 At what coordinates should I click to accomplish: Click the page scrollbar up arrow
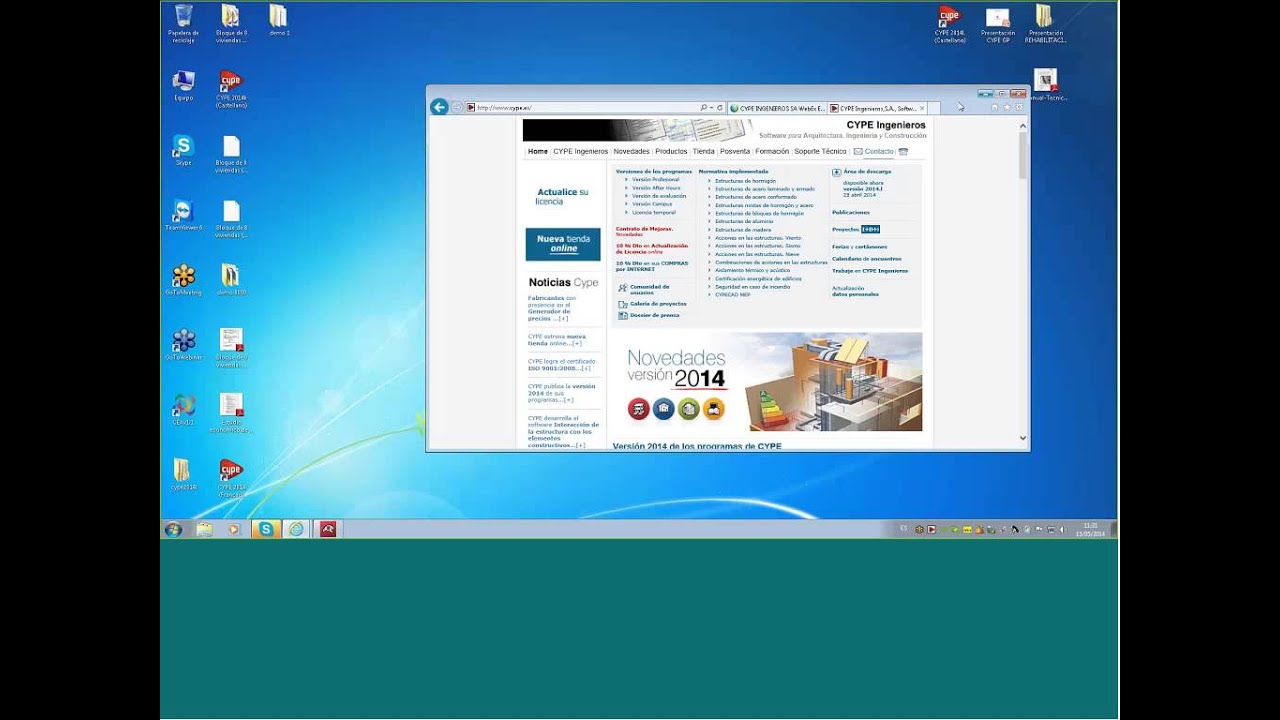(1023, 125)
